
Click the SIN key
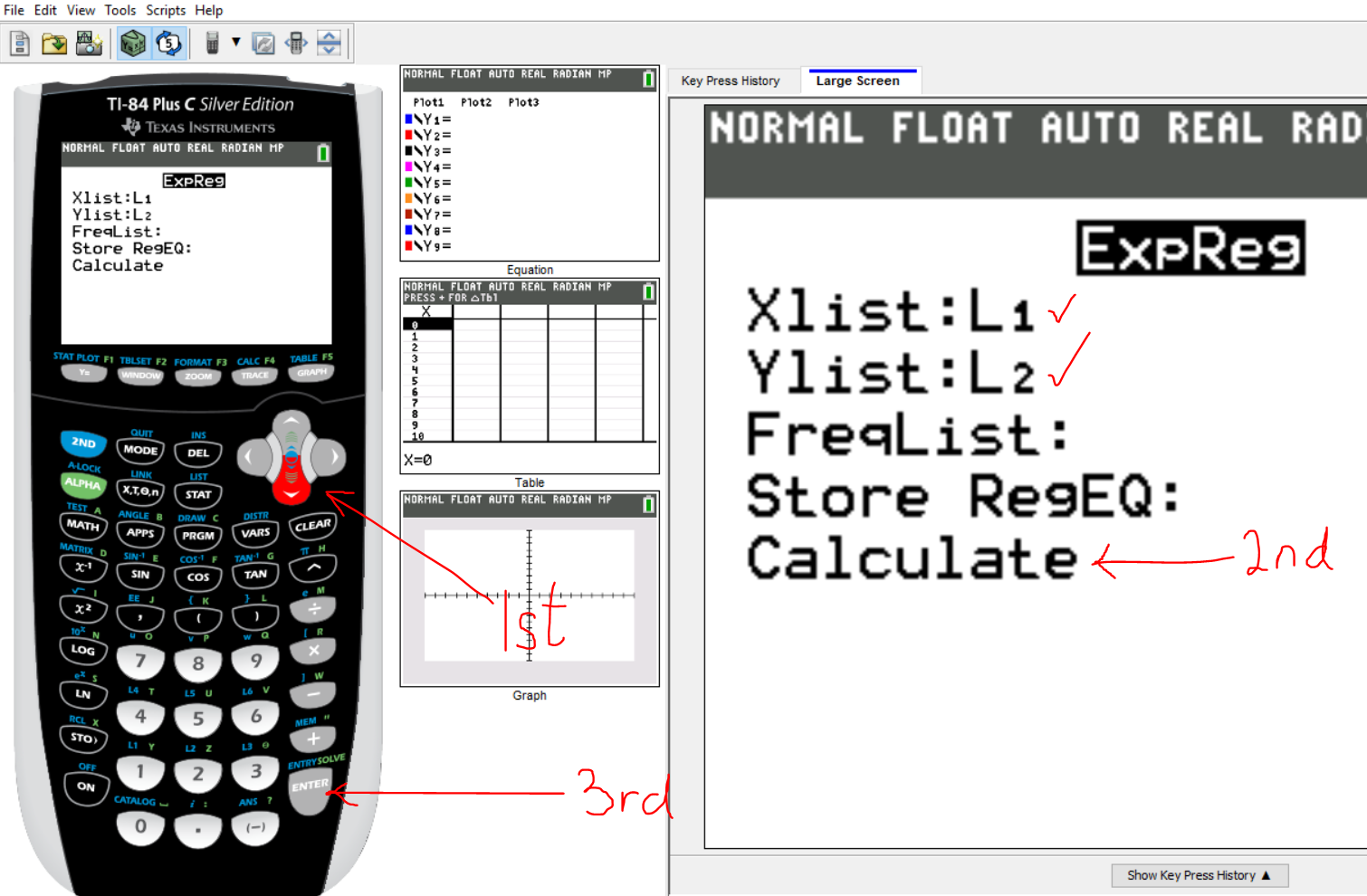click(x=140, y=575)
